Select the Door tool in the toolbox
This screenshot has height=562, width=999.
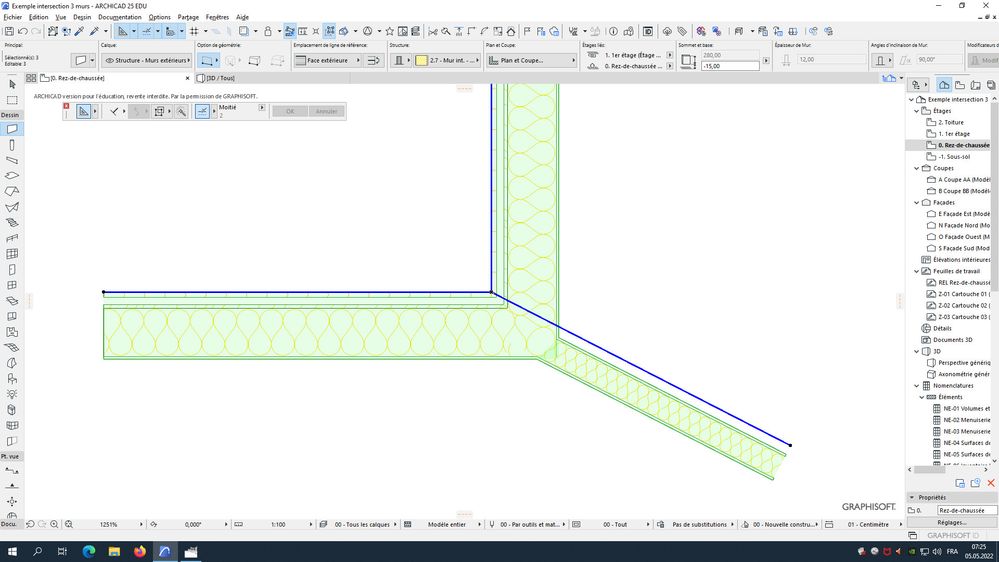tap(12, 270)
